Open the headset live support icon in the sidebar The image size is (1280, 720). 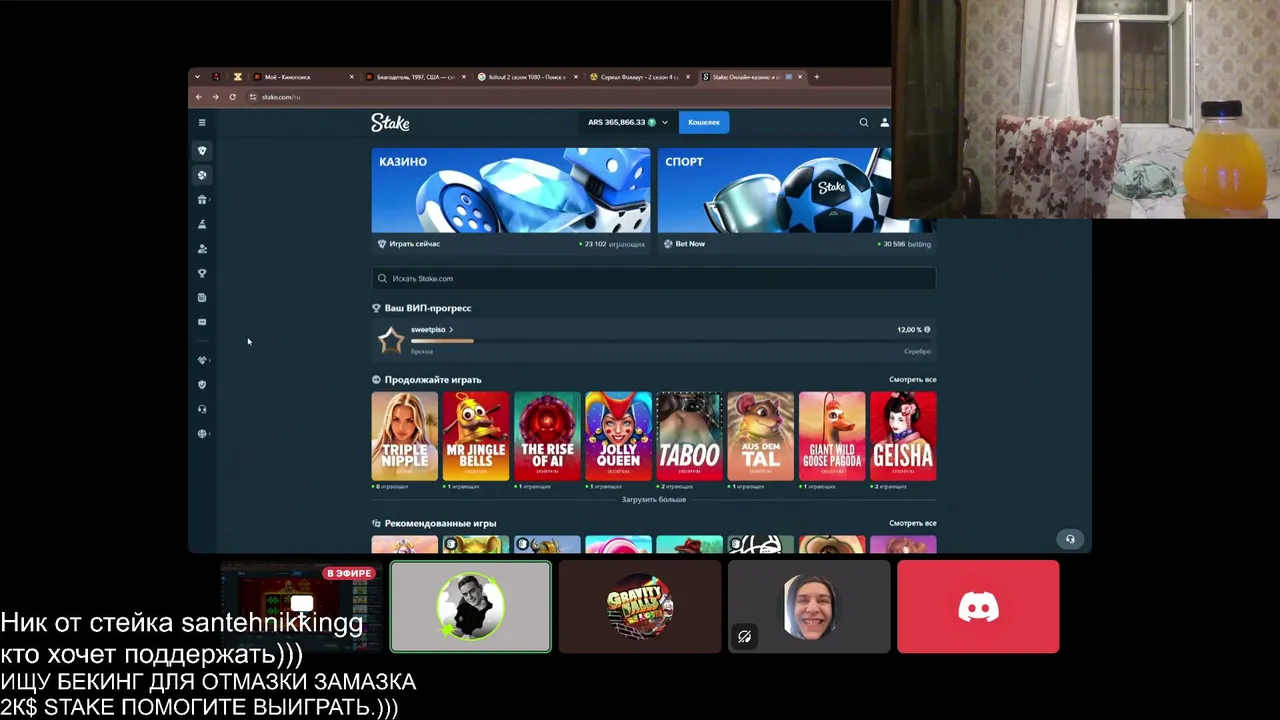pos(202,409)
